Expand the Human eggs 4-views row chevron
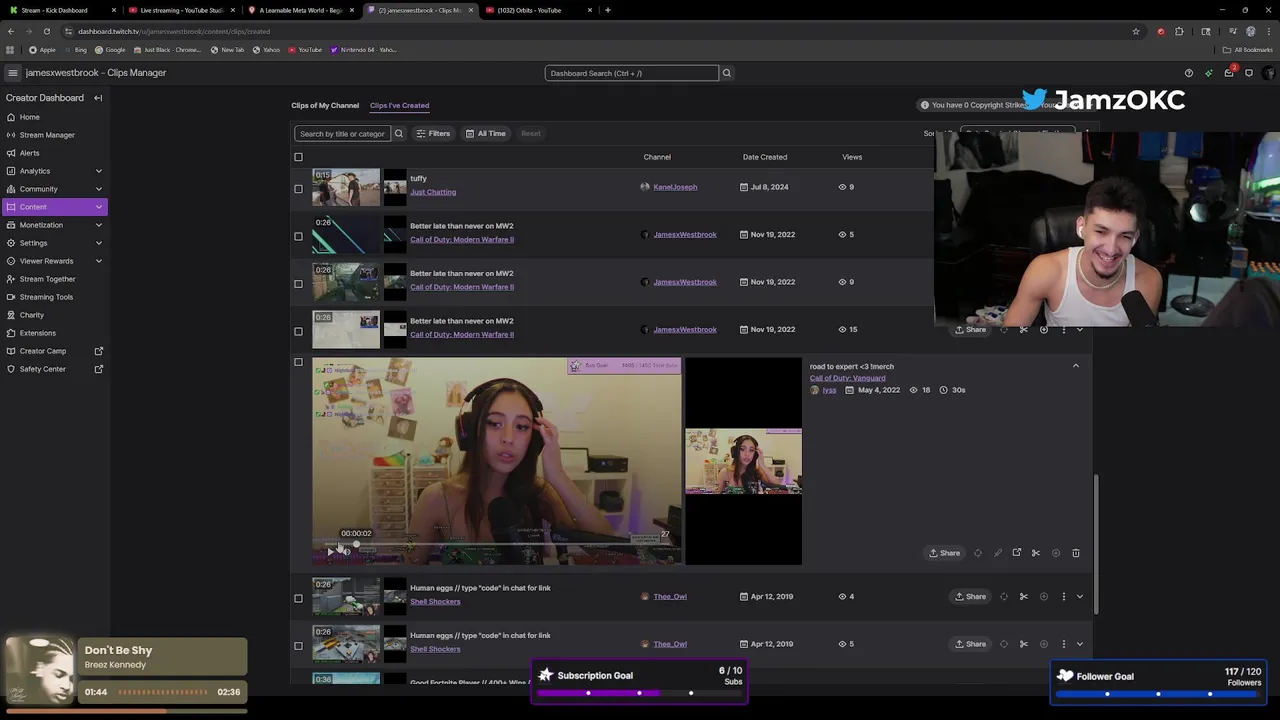Screen dimensions: 1280x720 (x=1080, y=597)
